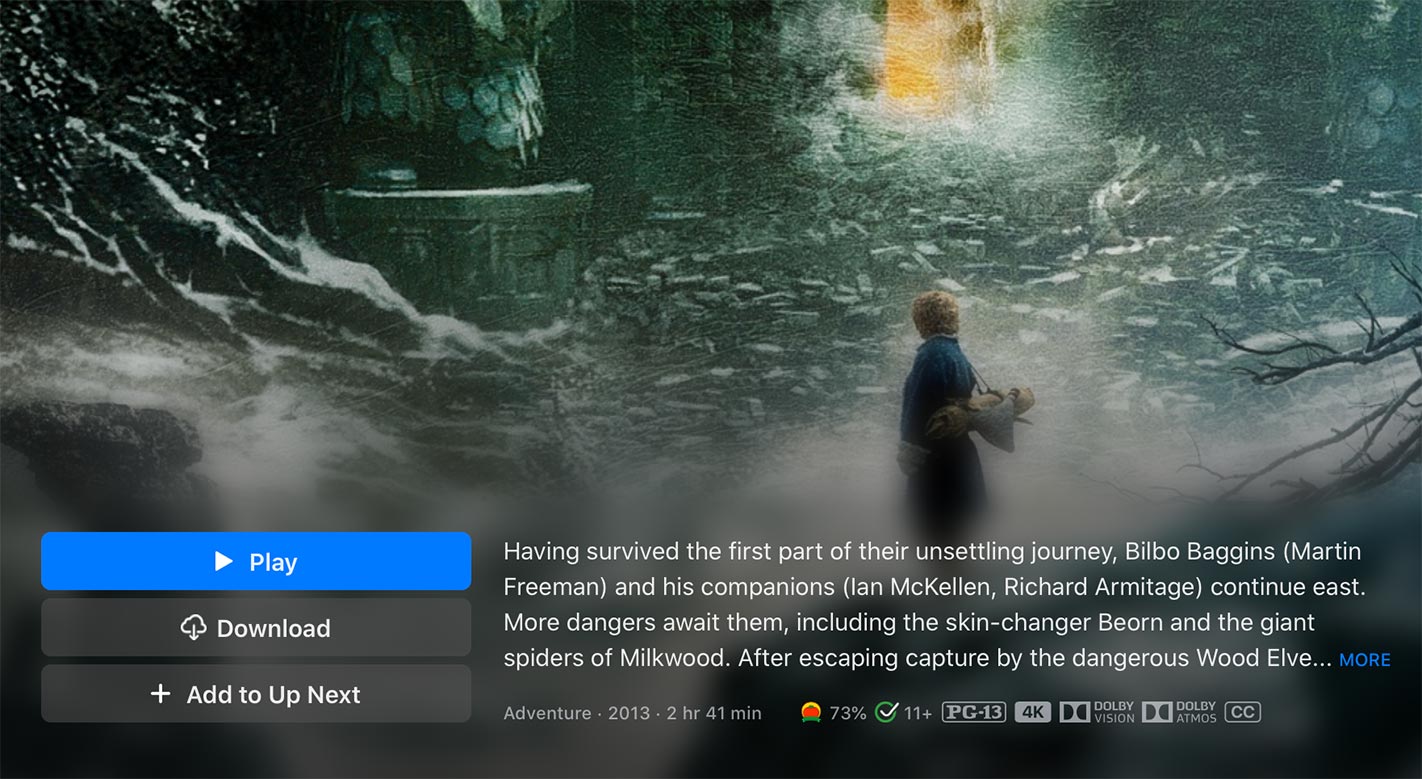1422x779 pixels.
Task: Click the plus icon beside Add to Up Next
Action: 160,693
